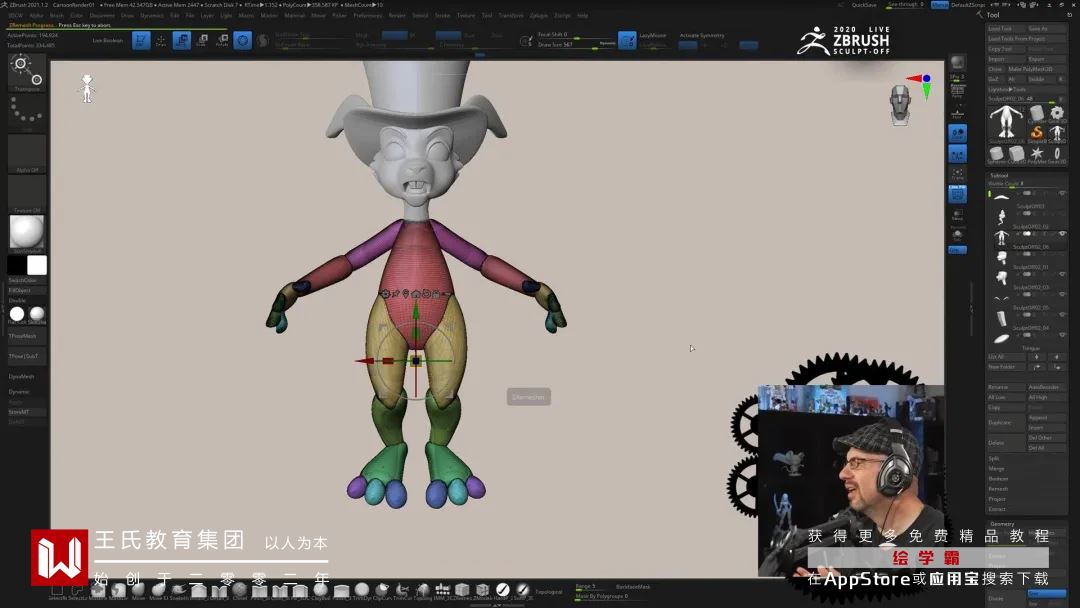
Task: Toggle the Live Boolean button
Action: (107, 41)
